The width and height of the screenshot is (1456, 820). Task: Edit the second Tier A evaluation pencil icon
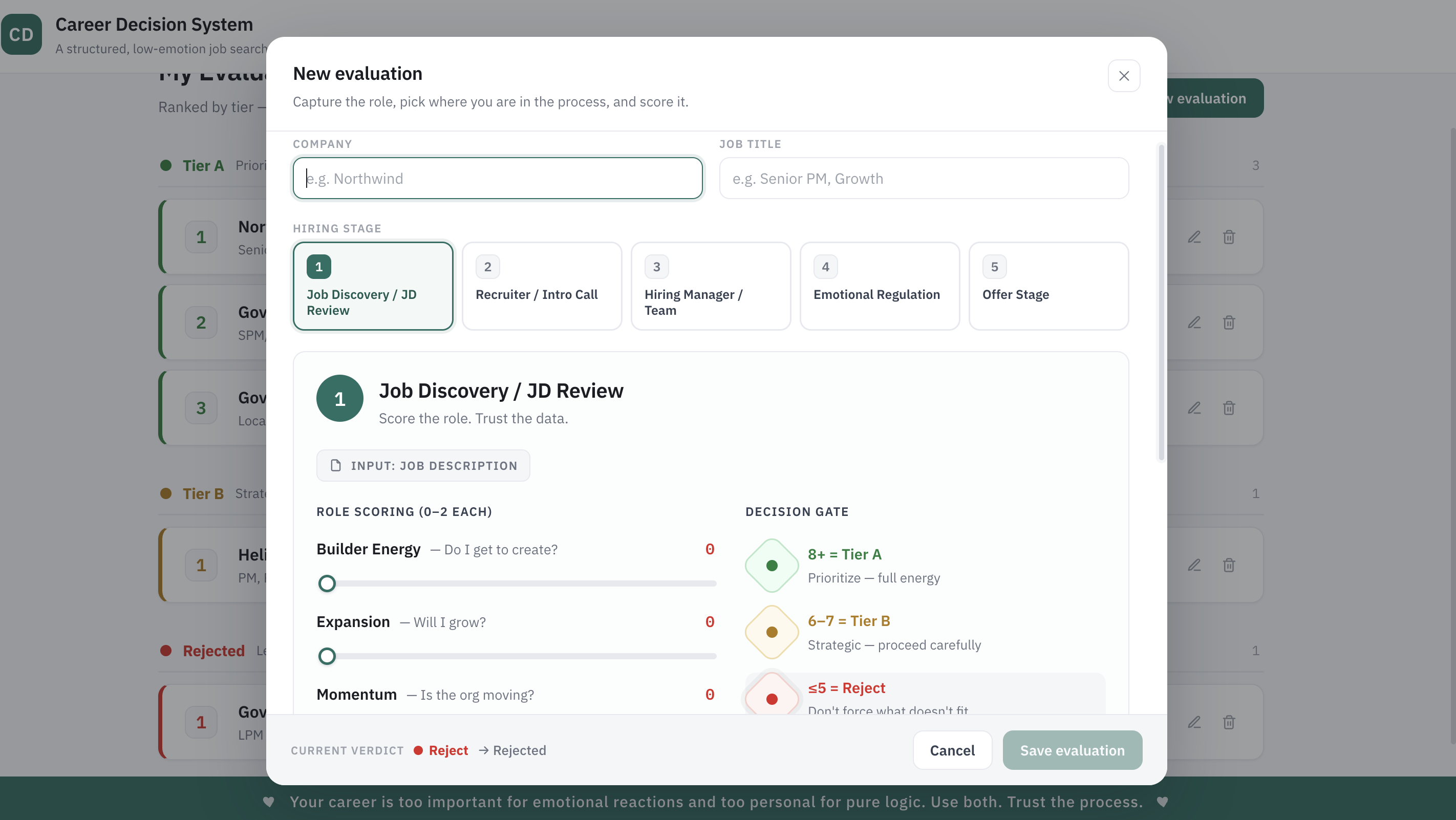[1194, 322]
